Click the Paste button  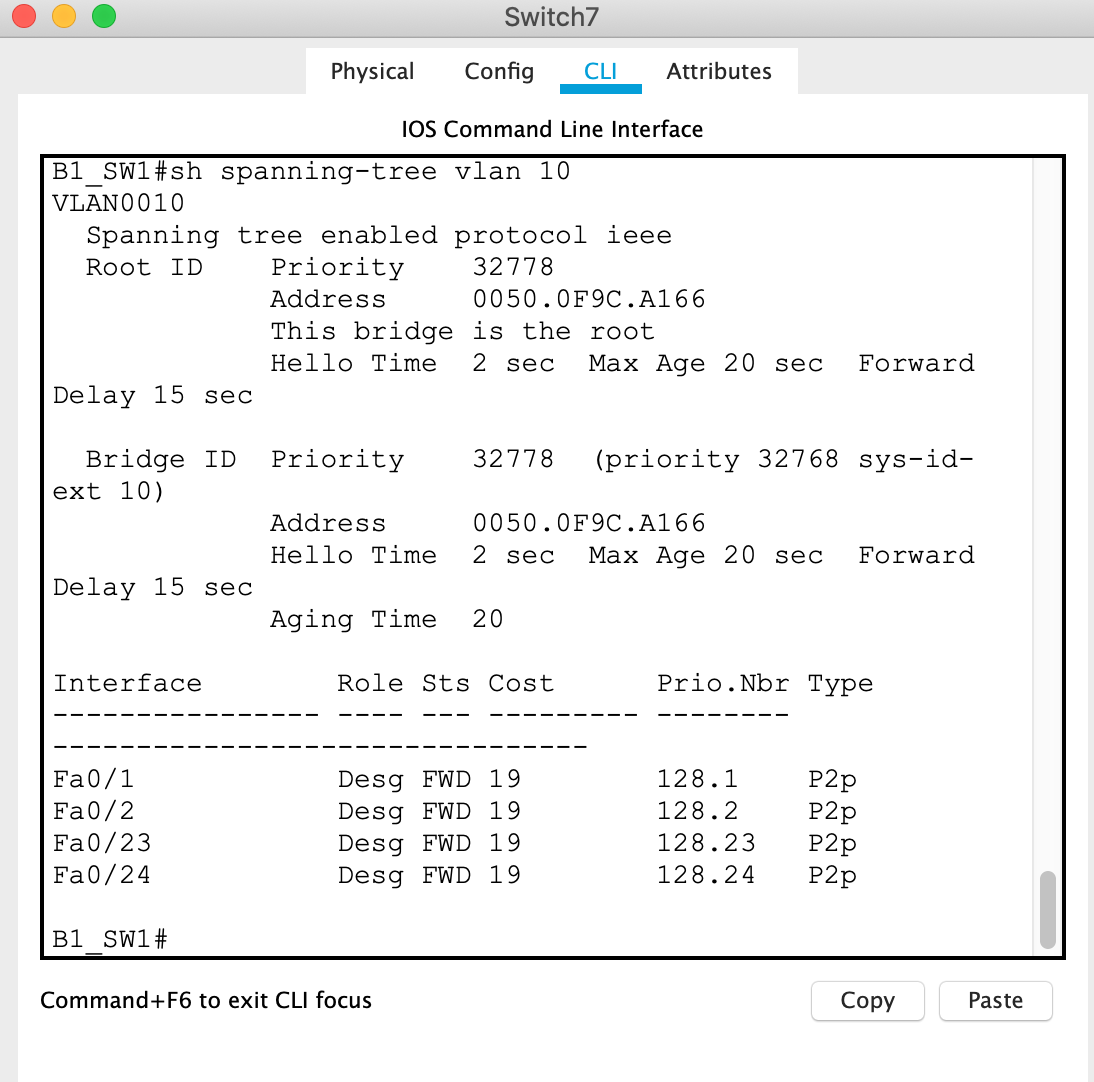point(995,1000)
